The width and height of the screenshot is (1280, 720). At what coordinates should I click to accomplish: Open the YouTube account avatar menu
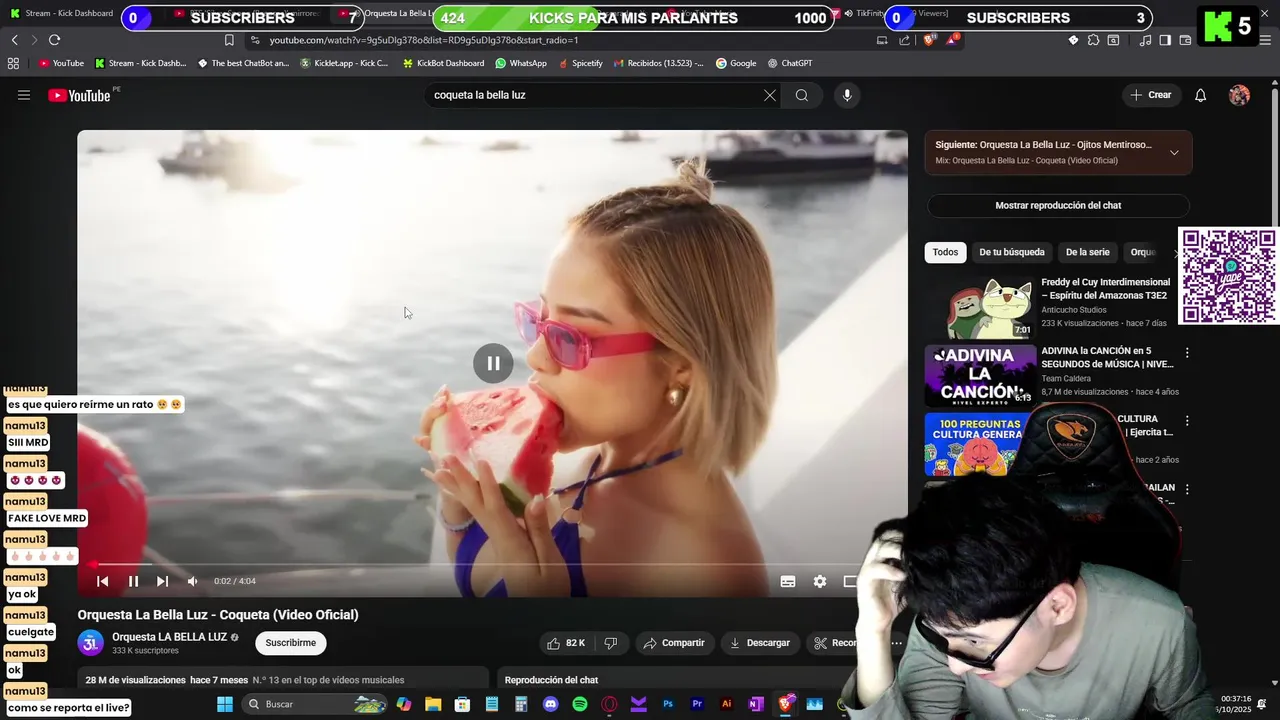coord(1240,95)
